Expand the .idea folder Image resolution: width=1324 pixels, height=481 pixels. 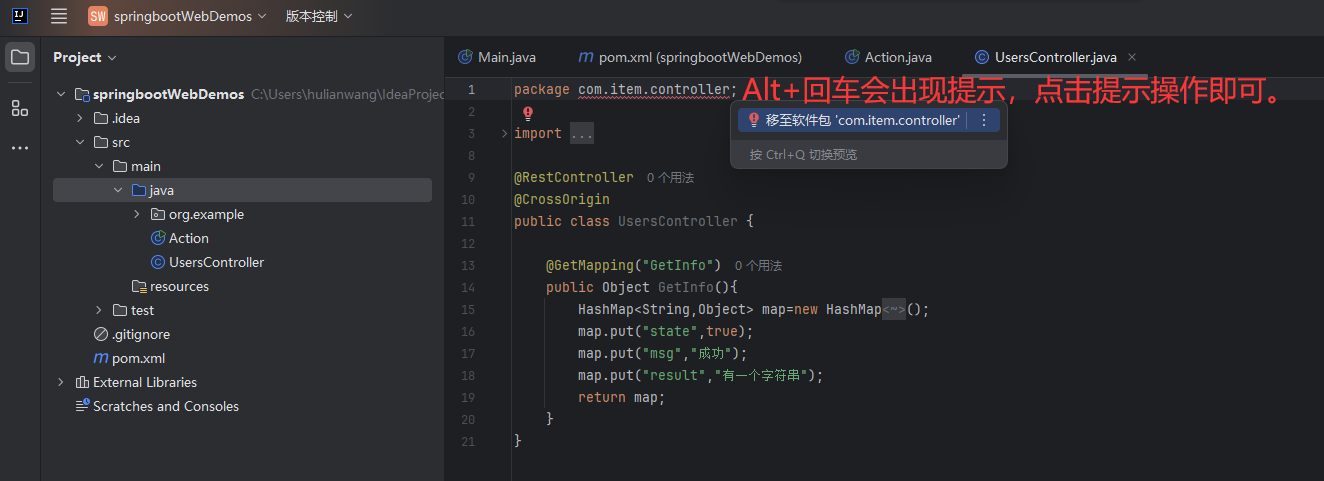[x=80, y=118]
